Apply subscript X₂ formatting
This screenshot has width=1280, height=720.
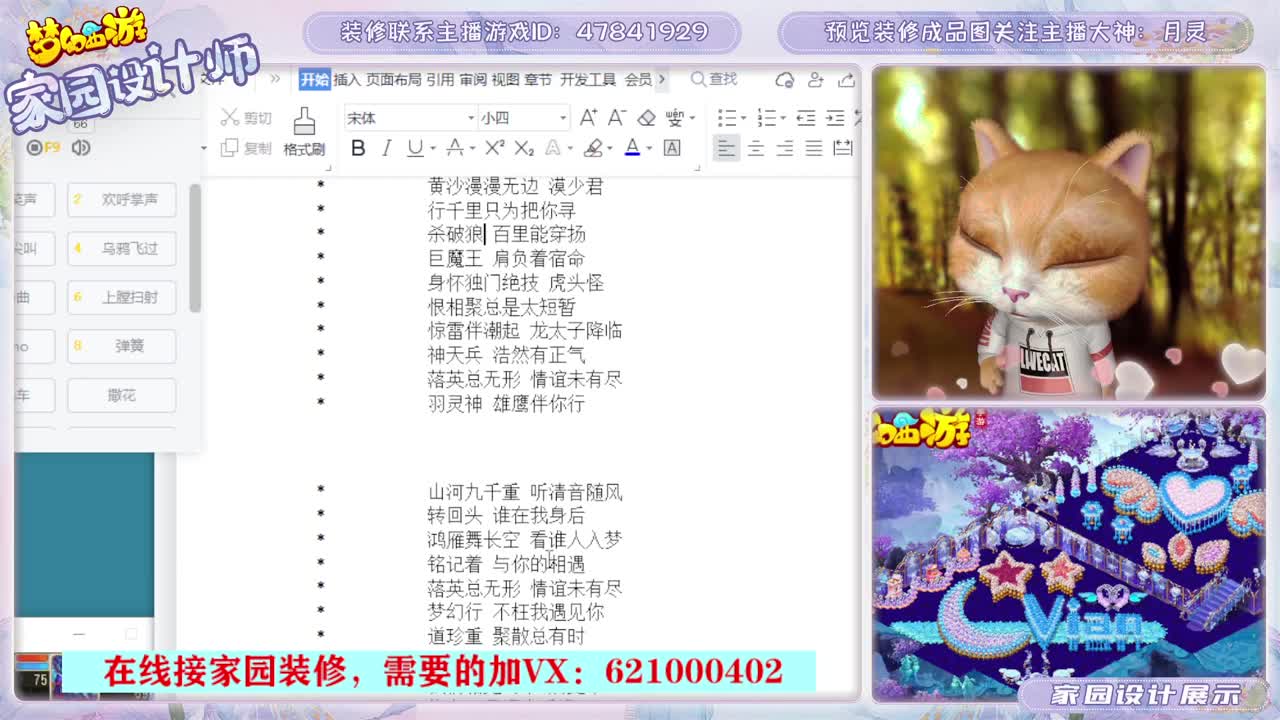point(524,148)
